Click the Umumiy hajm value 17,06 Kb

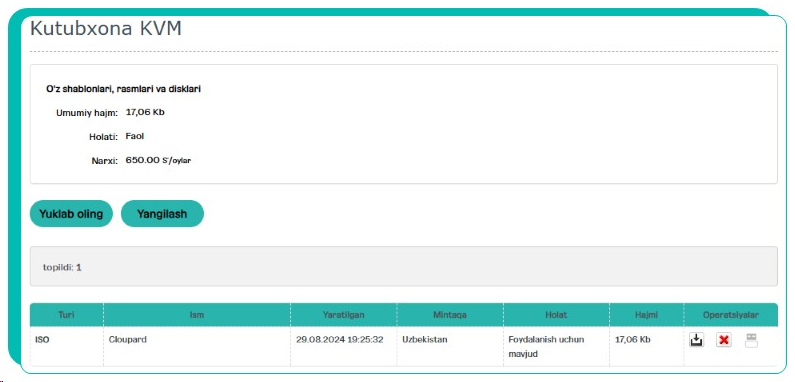coord(144,112)
